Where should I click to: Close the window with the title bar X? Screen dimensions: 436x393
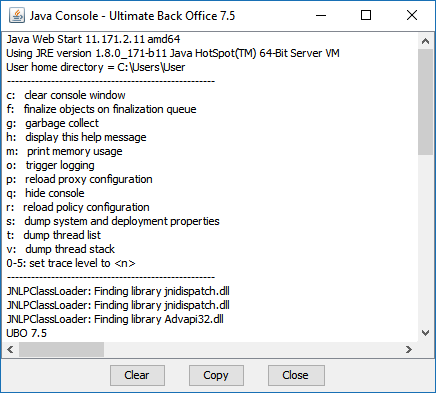point(412,15)
